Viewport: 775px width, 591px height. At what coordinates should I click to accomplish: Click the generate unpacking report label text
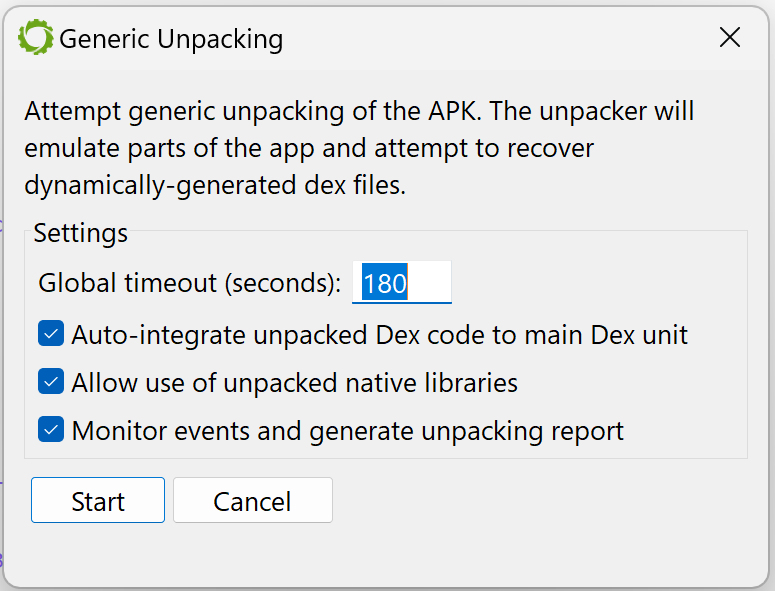click(467, 431)
